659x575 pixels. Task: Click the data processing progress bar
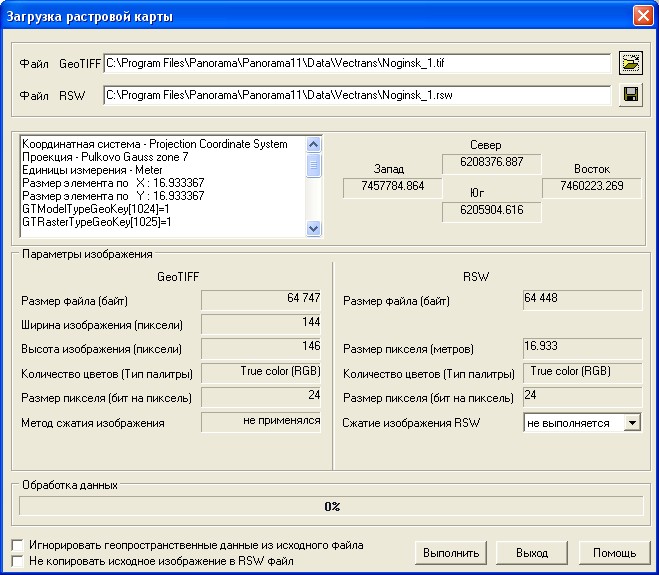[x=332, y=506]
